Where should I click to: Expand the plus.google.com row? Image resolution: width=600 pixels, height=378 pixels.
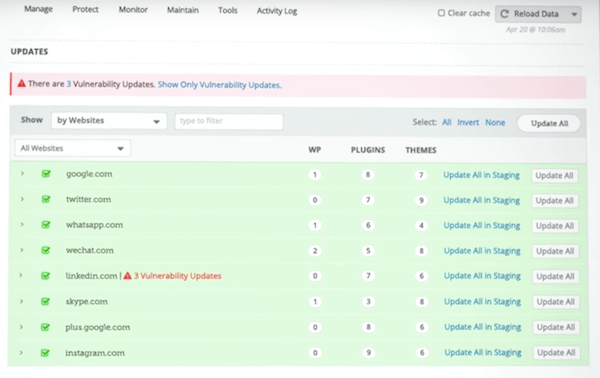[21, 327]
